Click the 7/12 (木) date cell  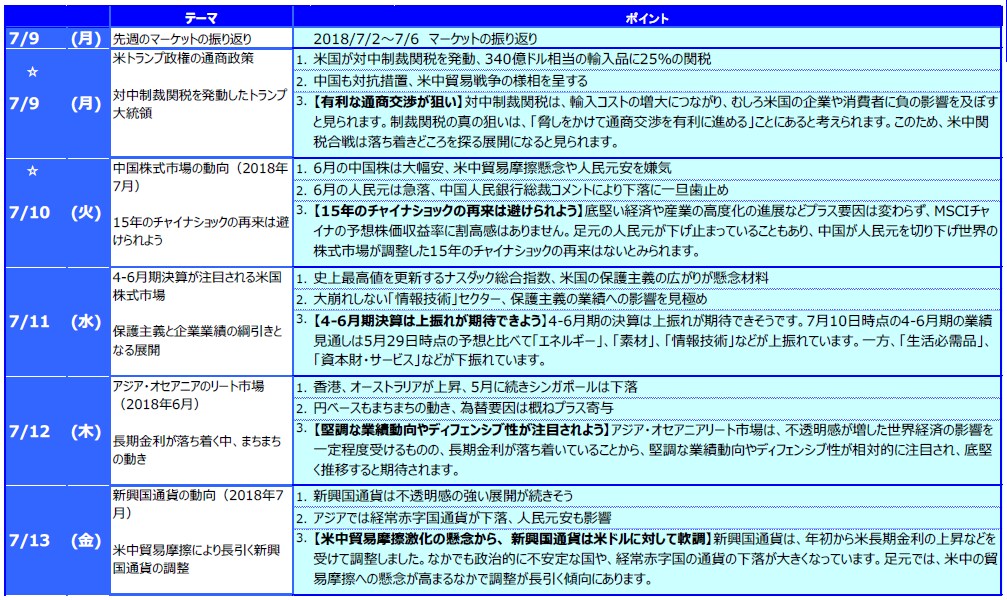click(54, 431)
